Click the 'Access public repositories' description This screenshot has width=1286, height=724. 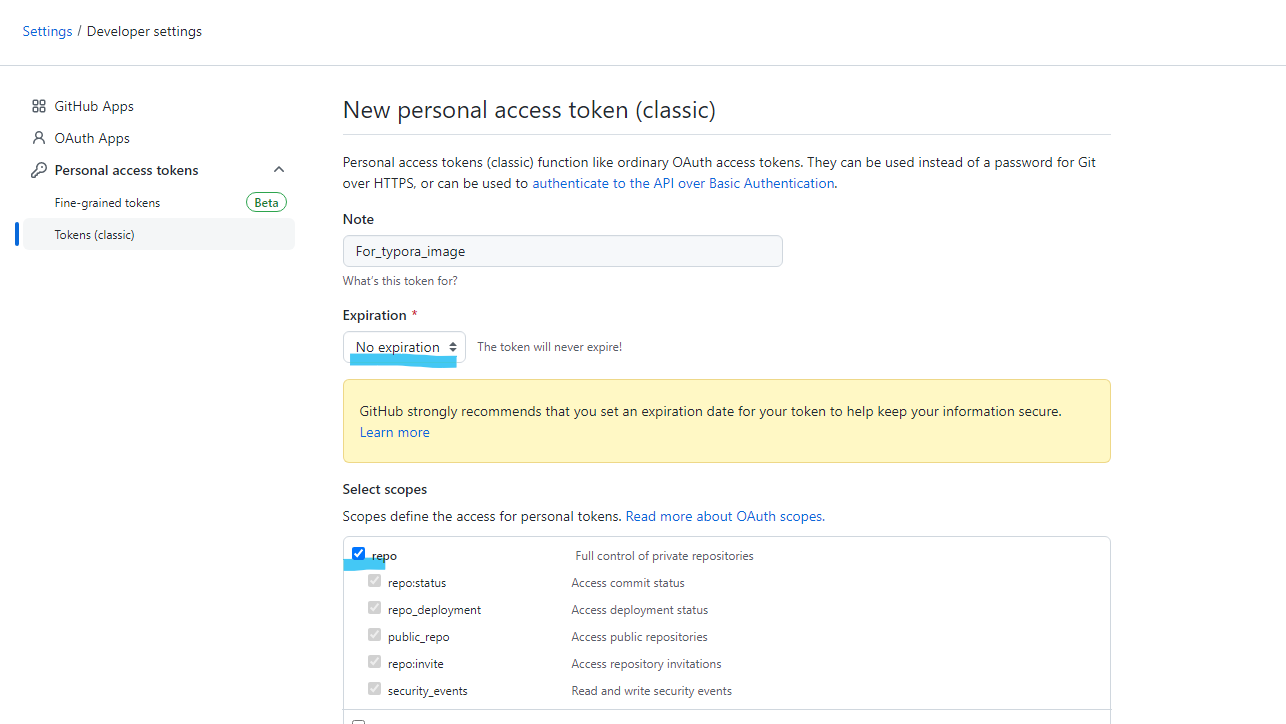pos(639,637)
